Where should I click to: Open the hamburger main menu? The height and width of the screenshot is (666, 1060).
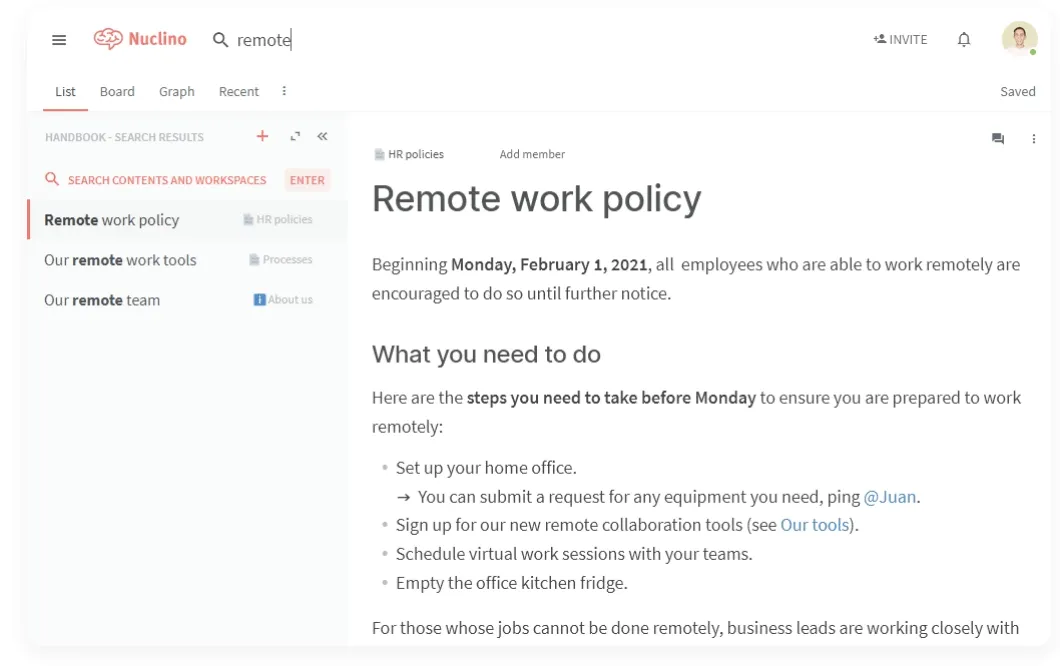click(59, 40)
